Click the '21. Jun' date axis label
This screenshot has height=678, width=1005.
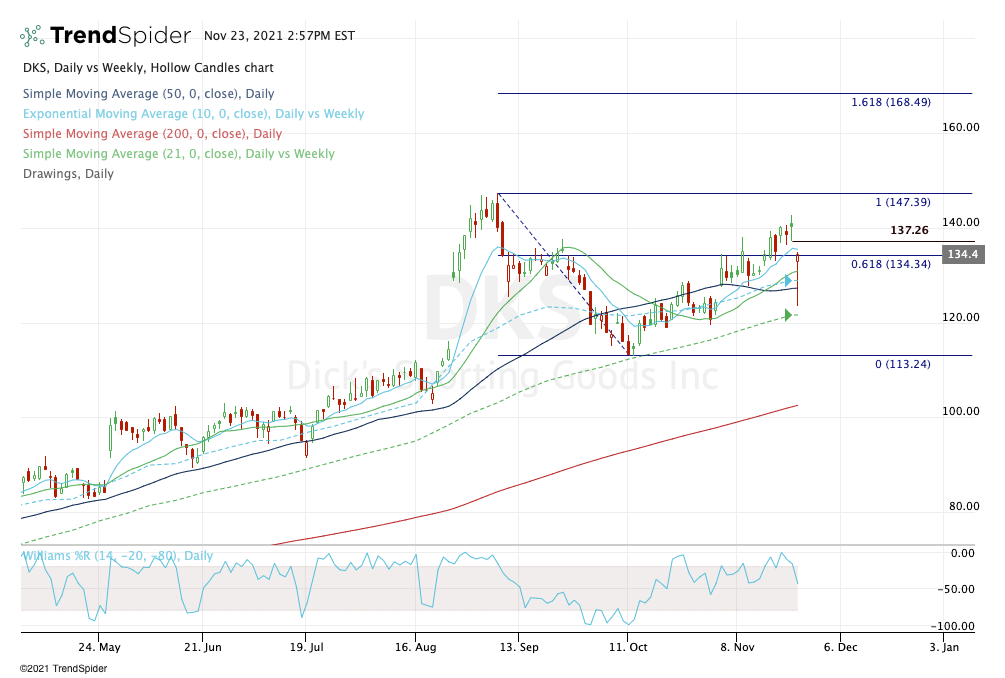(203, 647)
